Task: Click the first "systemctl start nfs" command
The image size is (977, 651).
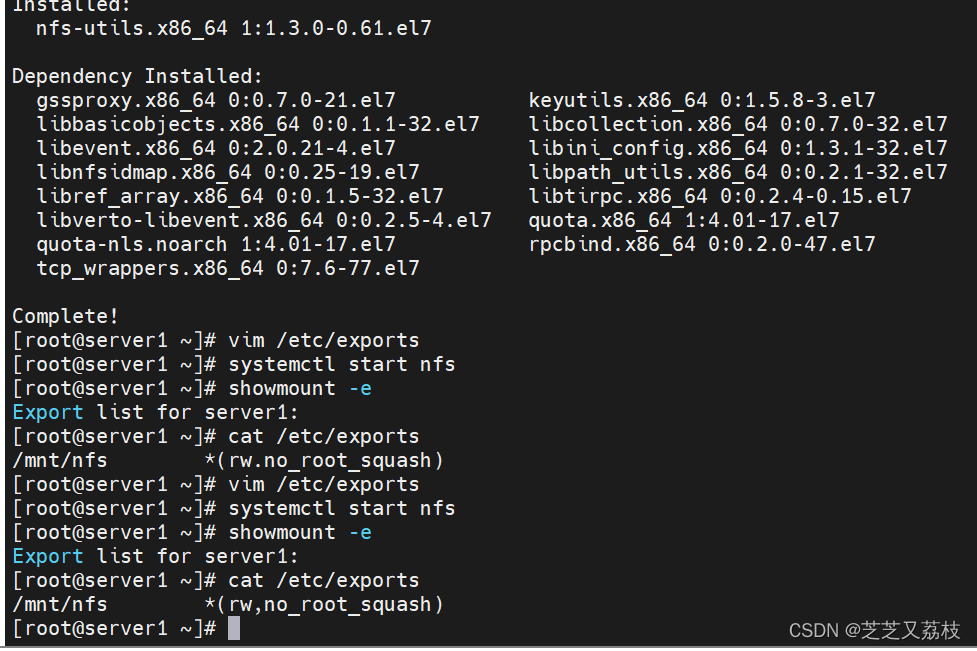Action: [x=342, y=364]
